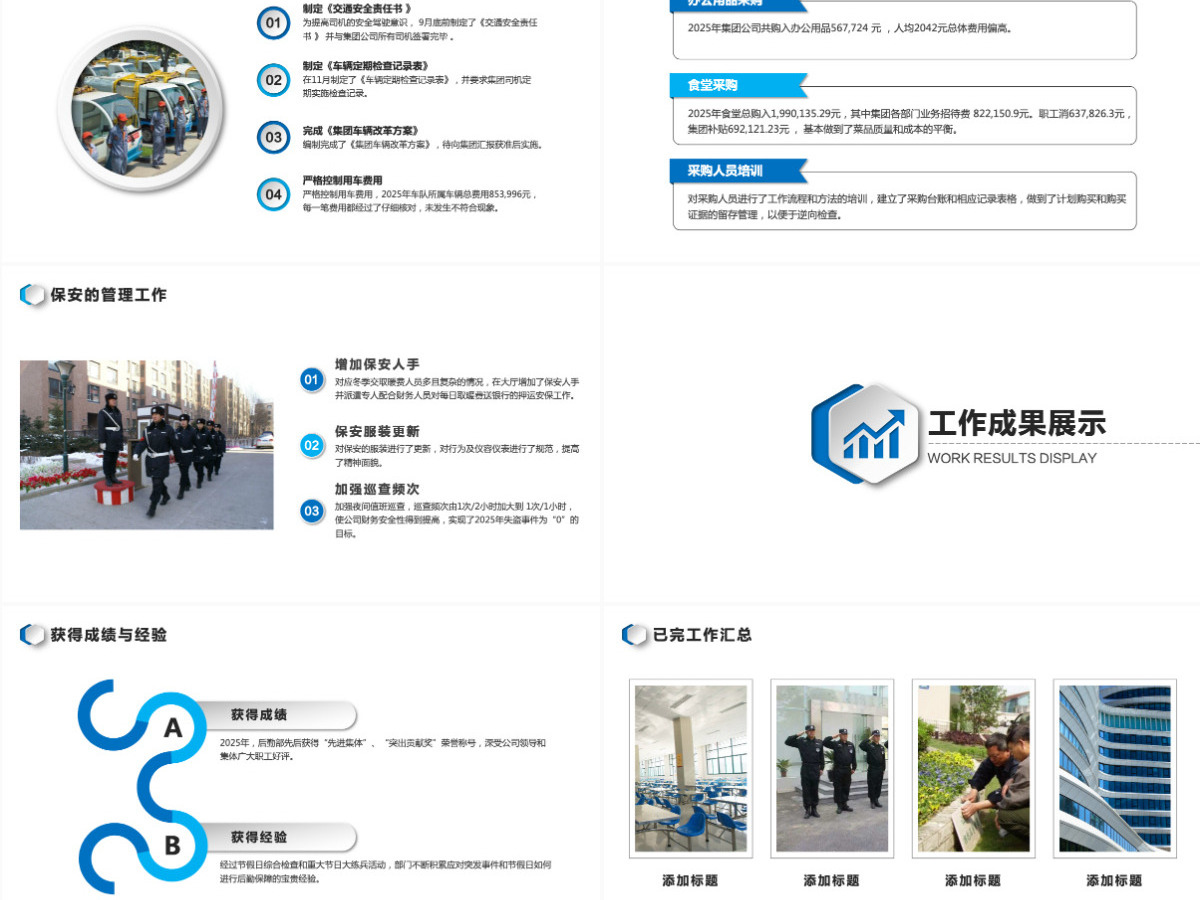Select the photo of men tending flowerbed

coord(974,768)
